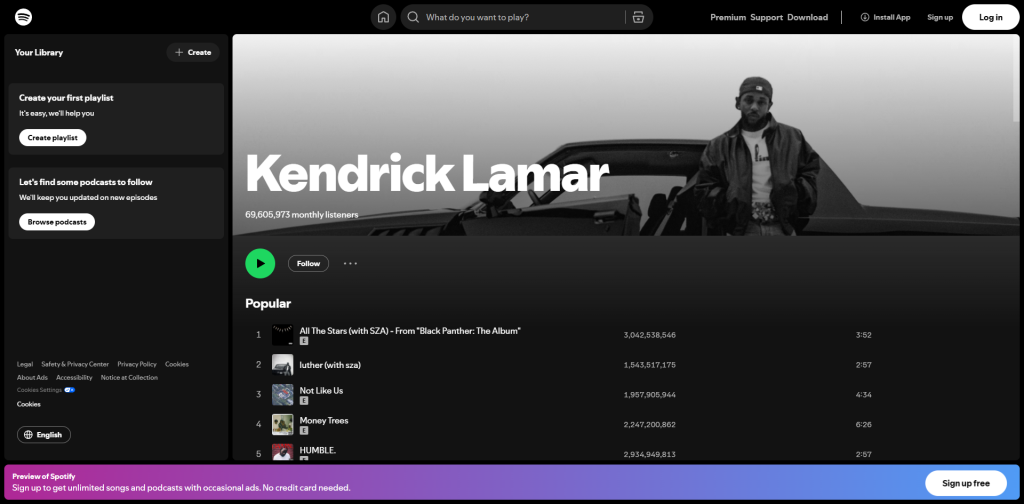Open the Accessibility link
The width and height of the screenshot is (1024, 504).
[x=74, y=377]
